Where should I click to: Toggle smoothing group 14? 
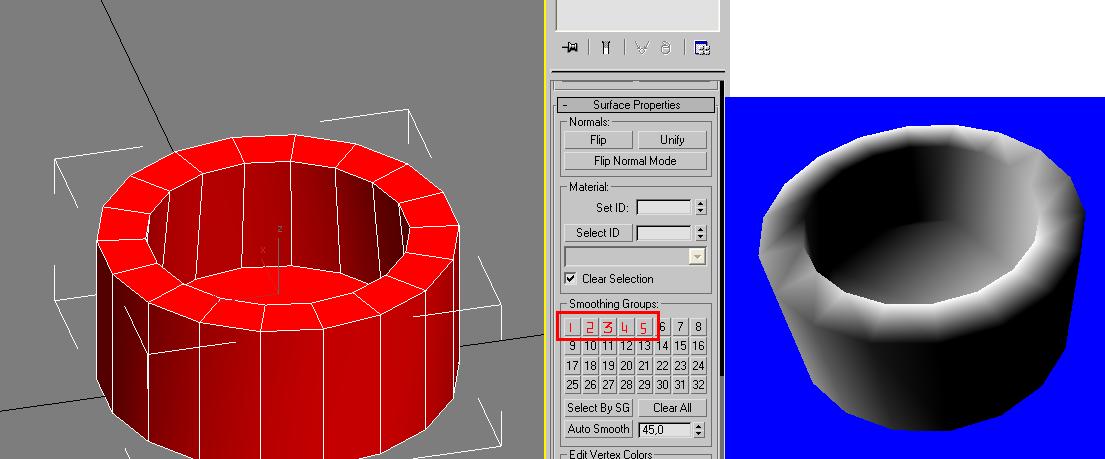click(x=662, y=346)
